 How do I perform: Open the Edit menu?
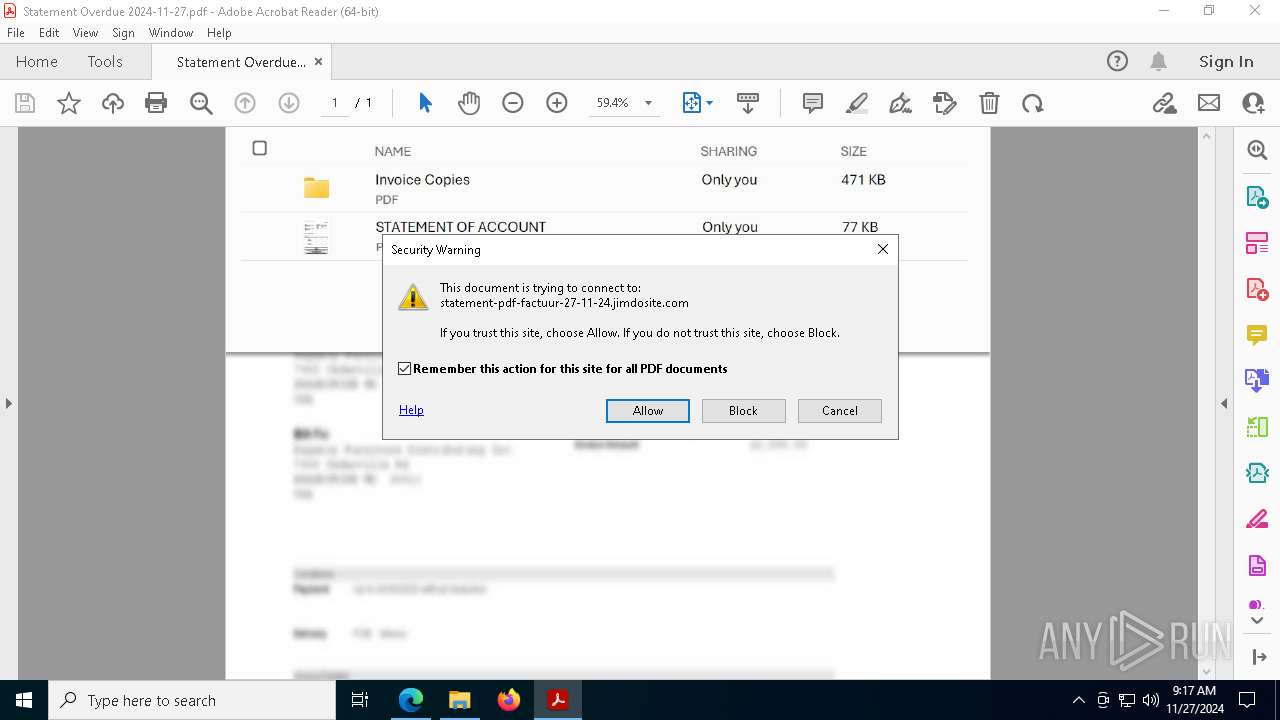coord(49,33)
